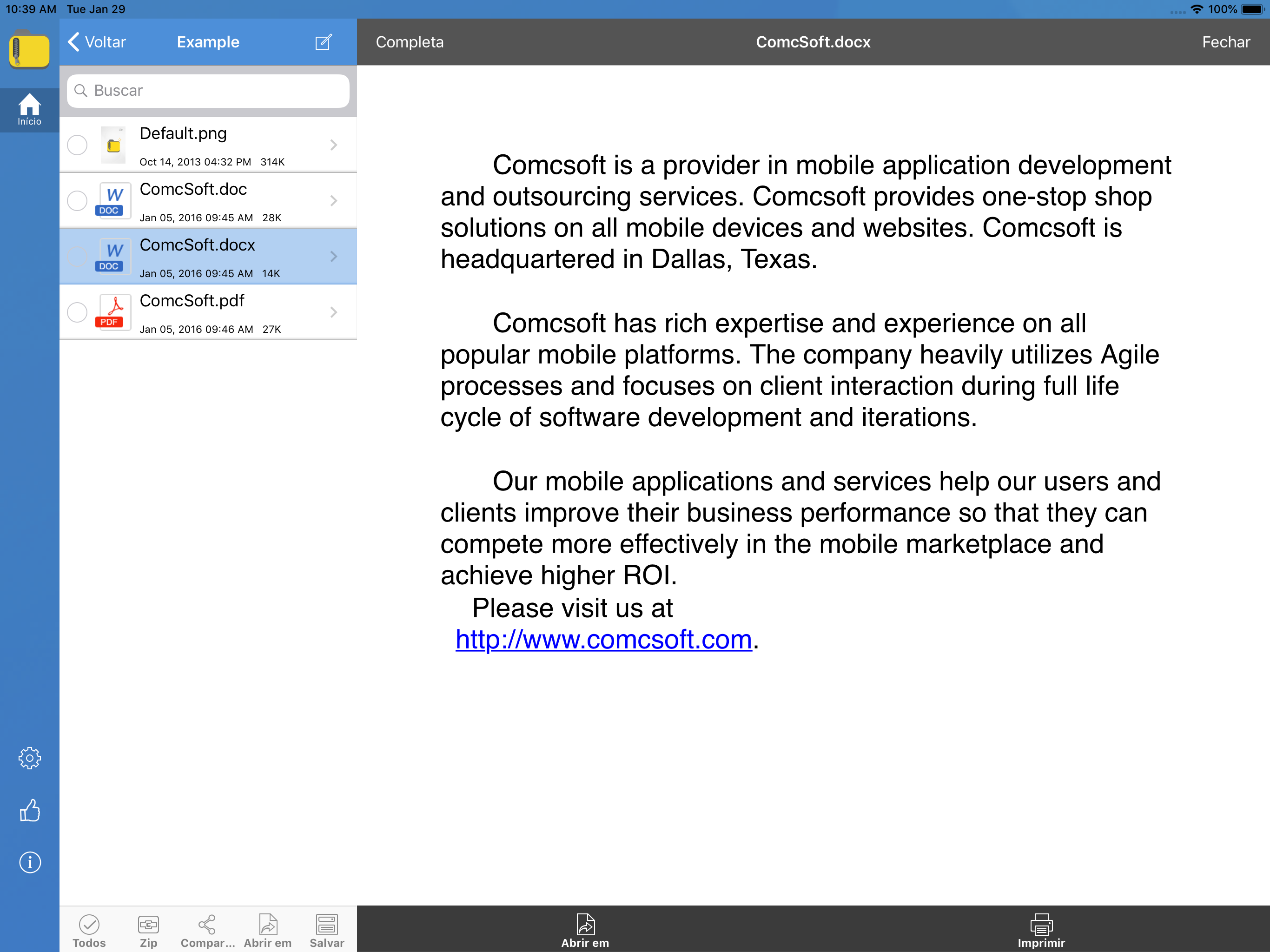Select the ComcSoft.pdf radio circle
The height and width of the screenshot is (952, 1270).
pyautogui.click(x=77, y=312)
